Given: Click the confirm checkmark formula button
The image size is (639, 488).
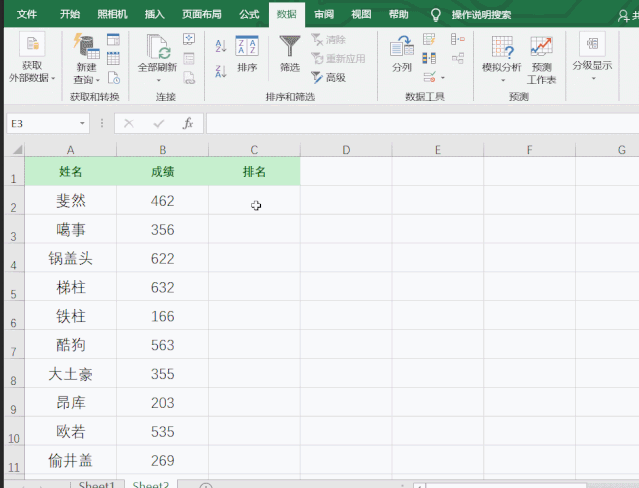Looking at the screenshot, I should (159, 124).
